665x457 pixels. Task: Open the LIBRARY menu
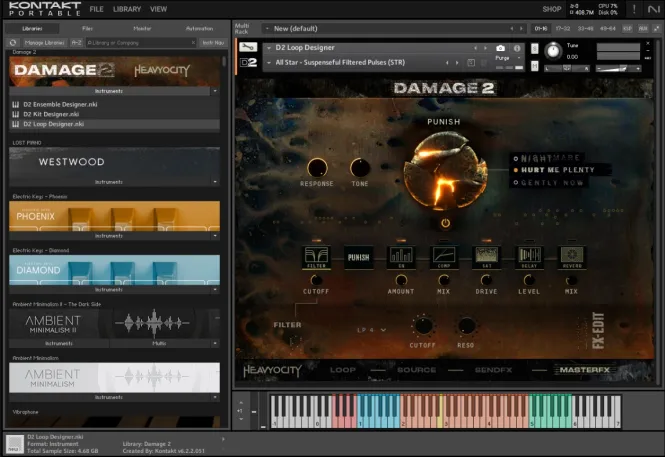[127, 9]
